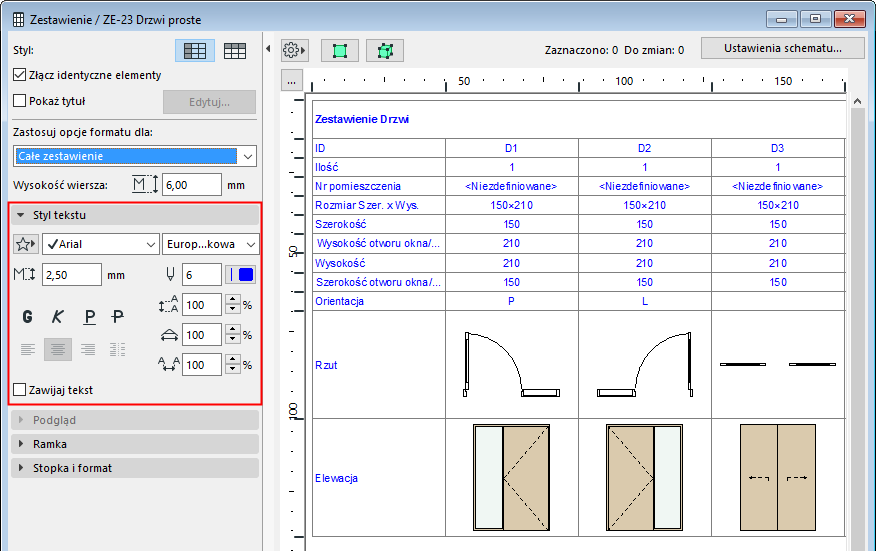Center-align the text
Screen dimensions: 876x551
point(58,349)
